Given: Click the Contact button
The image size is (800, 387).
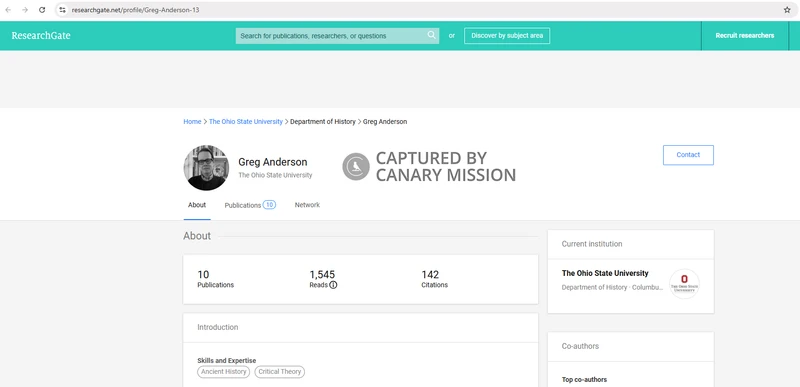Looking at the screenshot, I should coord(688,155).
